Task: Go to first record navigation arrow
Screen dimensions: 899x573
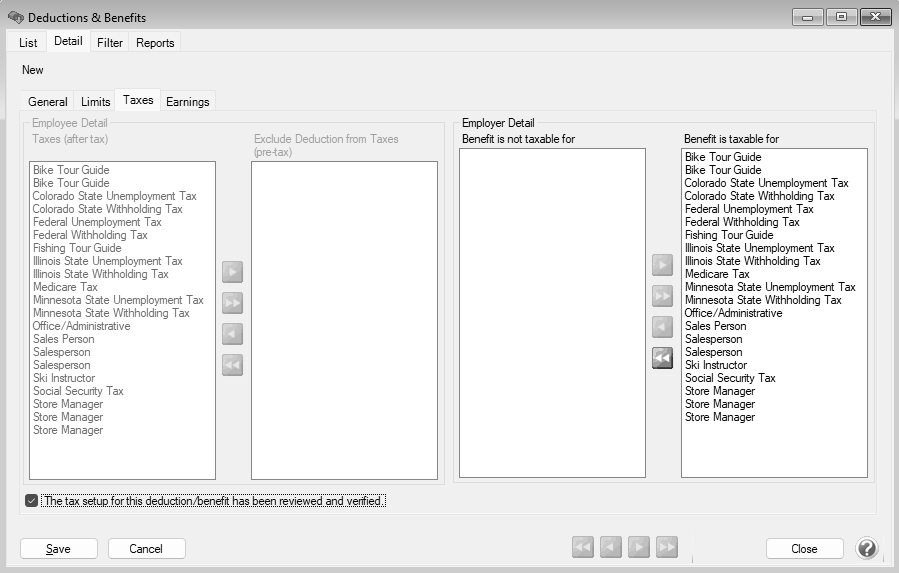Action: click(x=583, y=547)
